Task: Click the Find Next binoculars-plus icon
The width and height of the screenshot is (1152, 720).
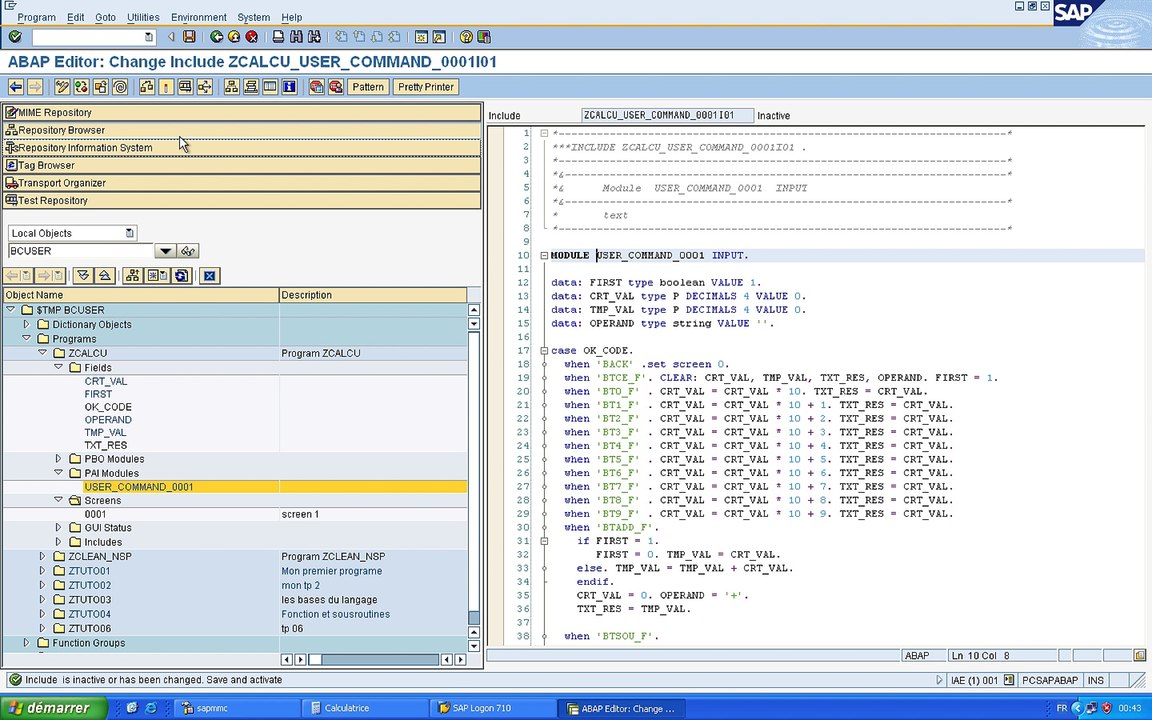Action: click(x=314, y=37)
